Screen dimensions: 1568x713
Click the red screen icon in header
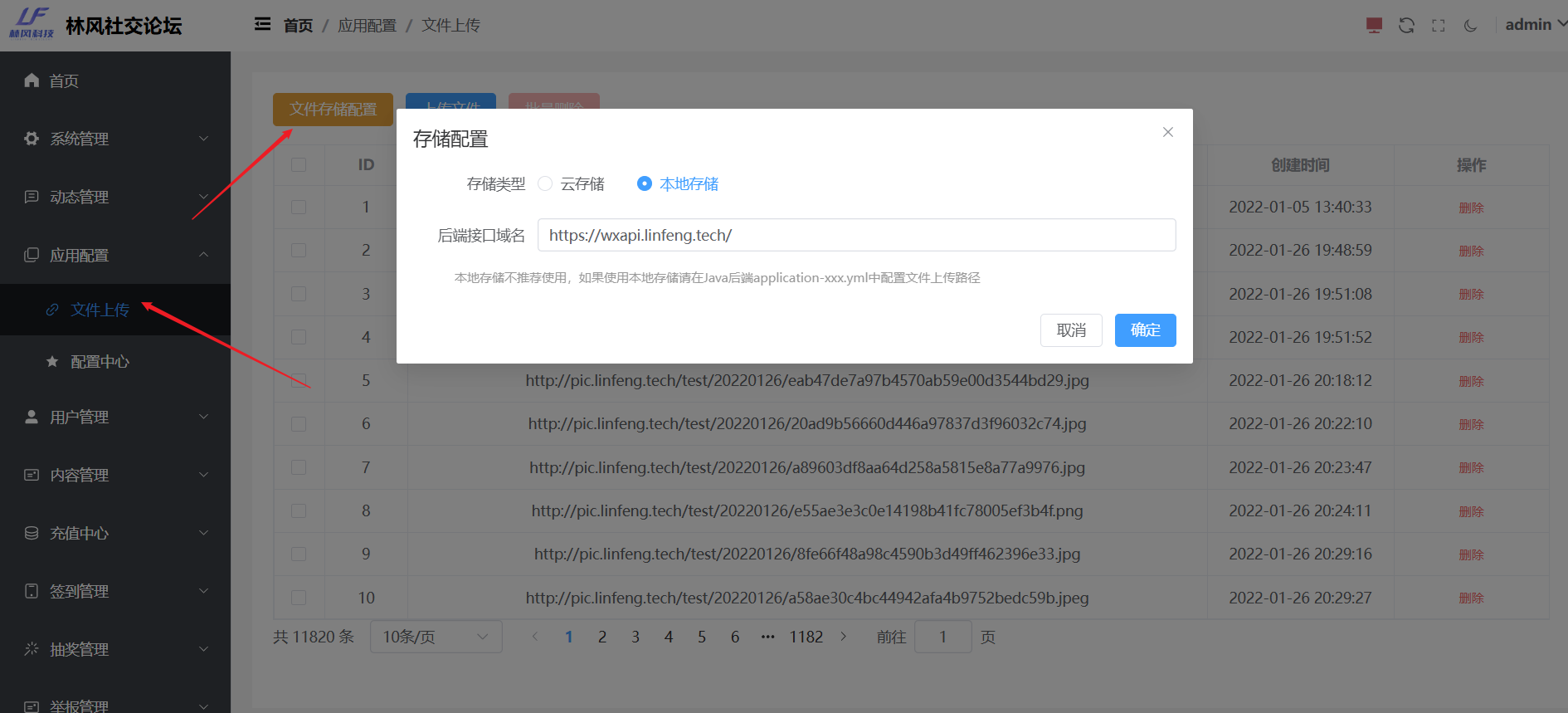pos(1374,25)
